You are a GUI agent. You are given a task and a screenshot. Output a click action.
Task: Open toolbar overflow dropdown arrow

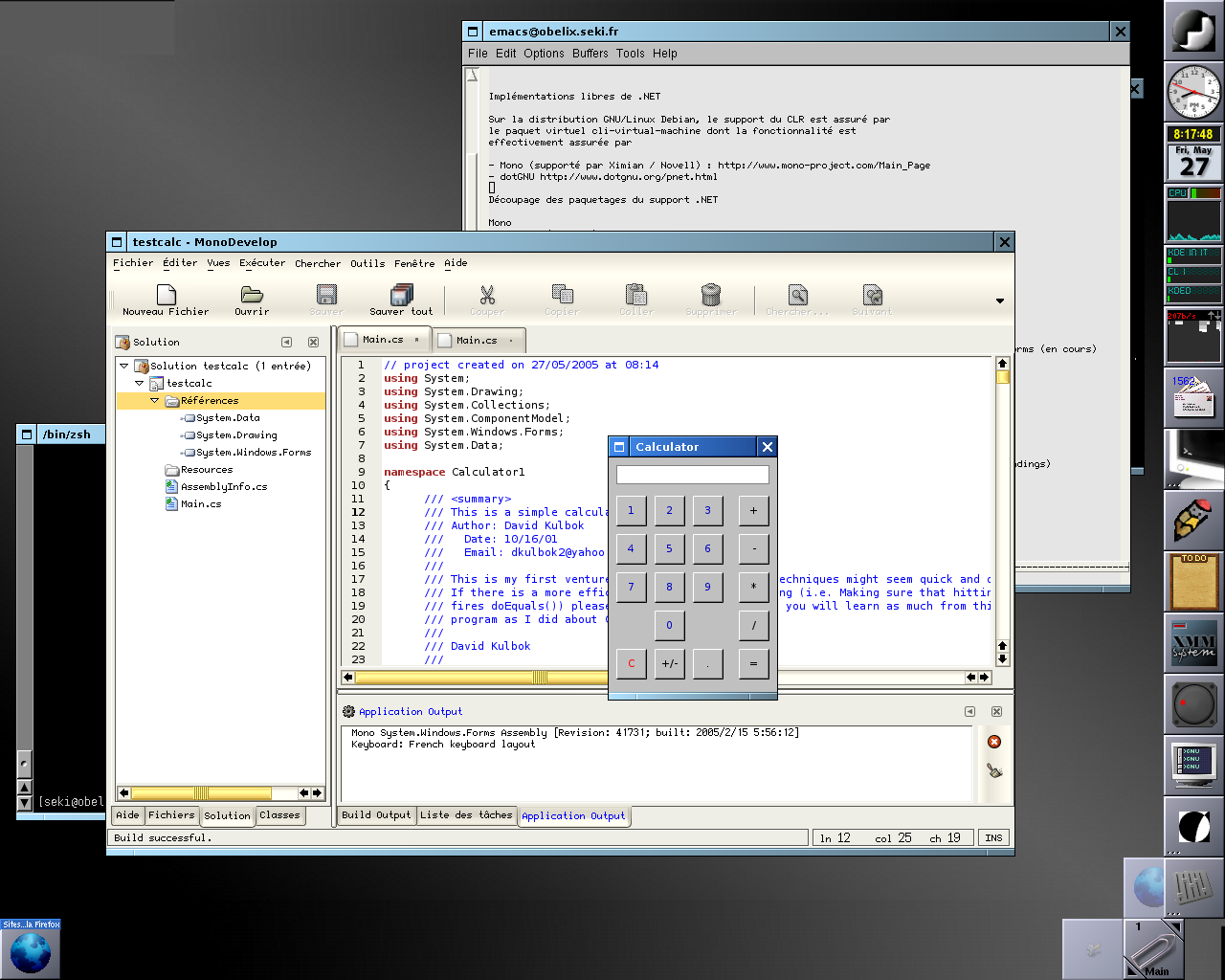tap(1000, 301)
